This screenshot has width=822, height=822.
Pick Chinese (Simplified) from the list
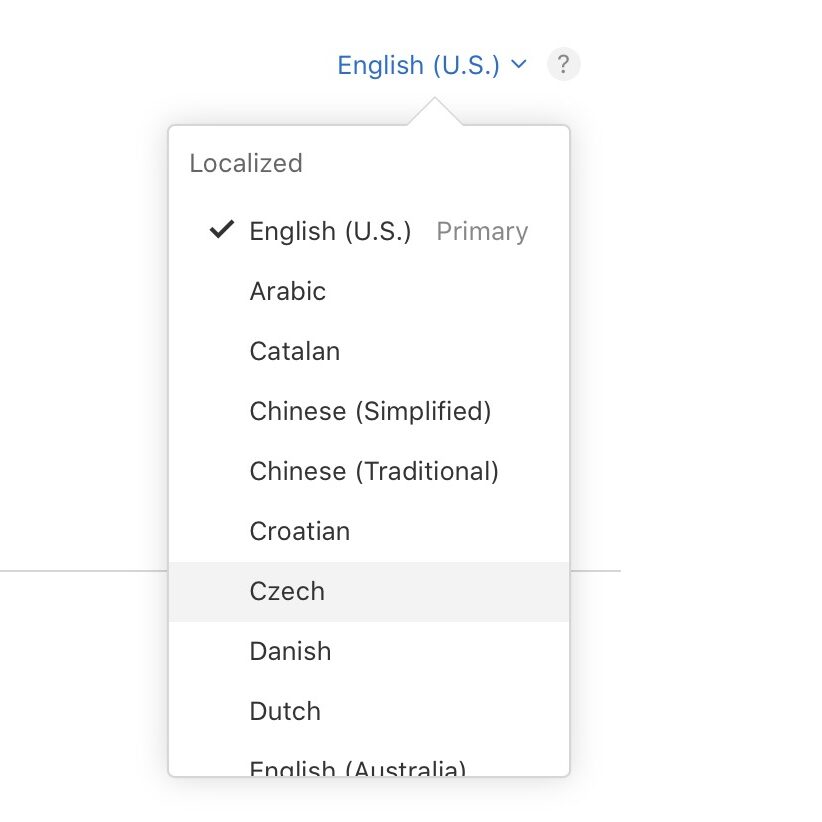370,411
